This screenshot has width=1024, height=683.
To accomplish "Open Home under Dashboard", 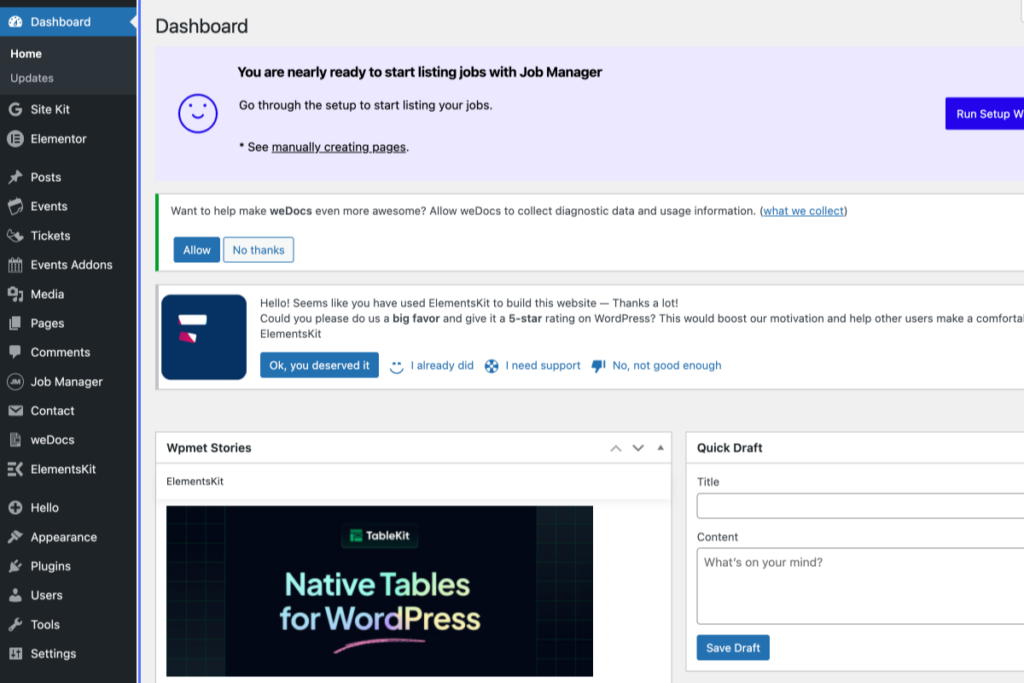I will point(26,54).
